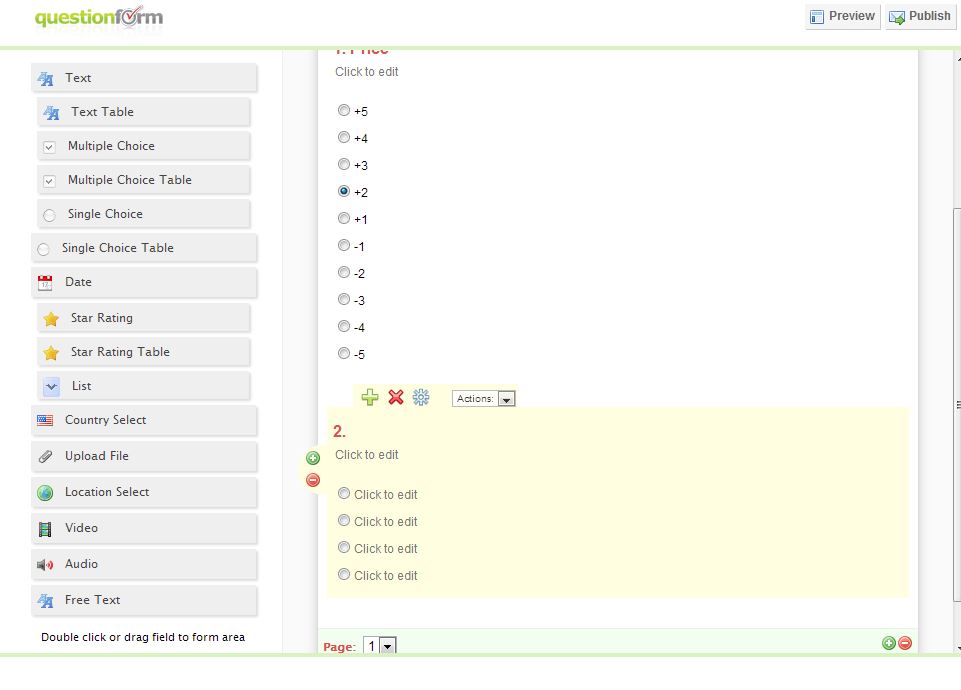Choose the -3 radio option
The width and height of the screenshot is (961, 690).
[344, 299]
